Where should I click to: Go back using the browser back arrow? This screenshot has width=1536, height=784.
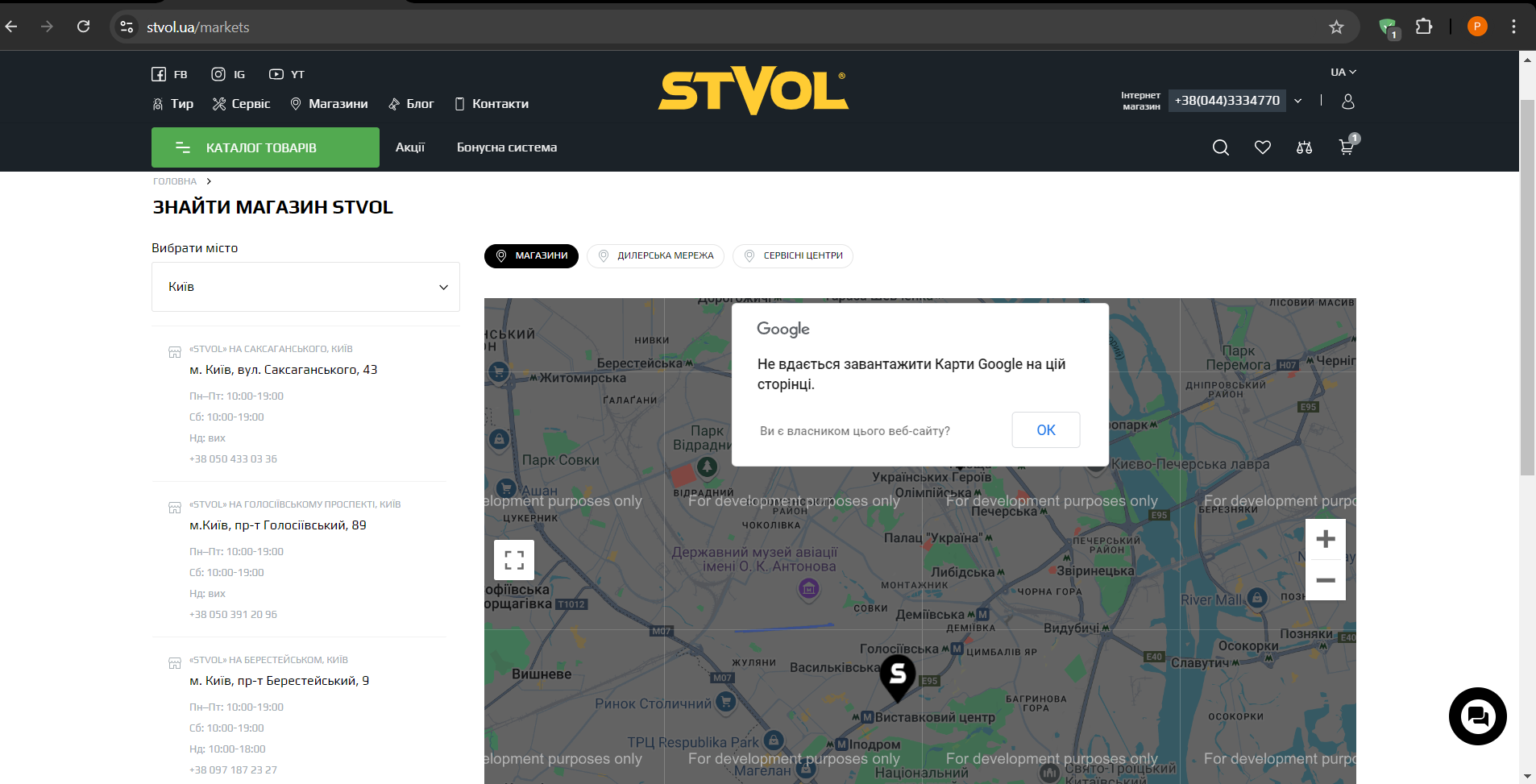[11, 27]
